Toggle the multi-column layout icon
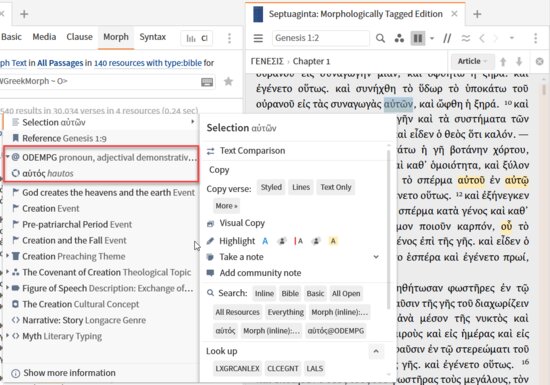This screenshot has width=550, height=385. pyautogui.click(x=418, y=38)
